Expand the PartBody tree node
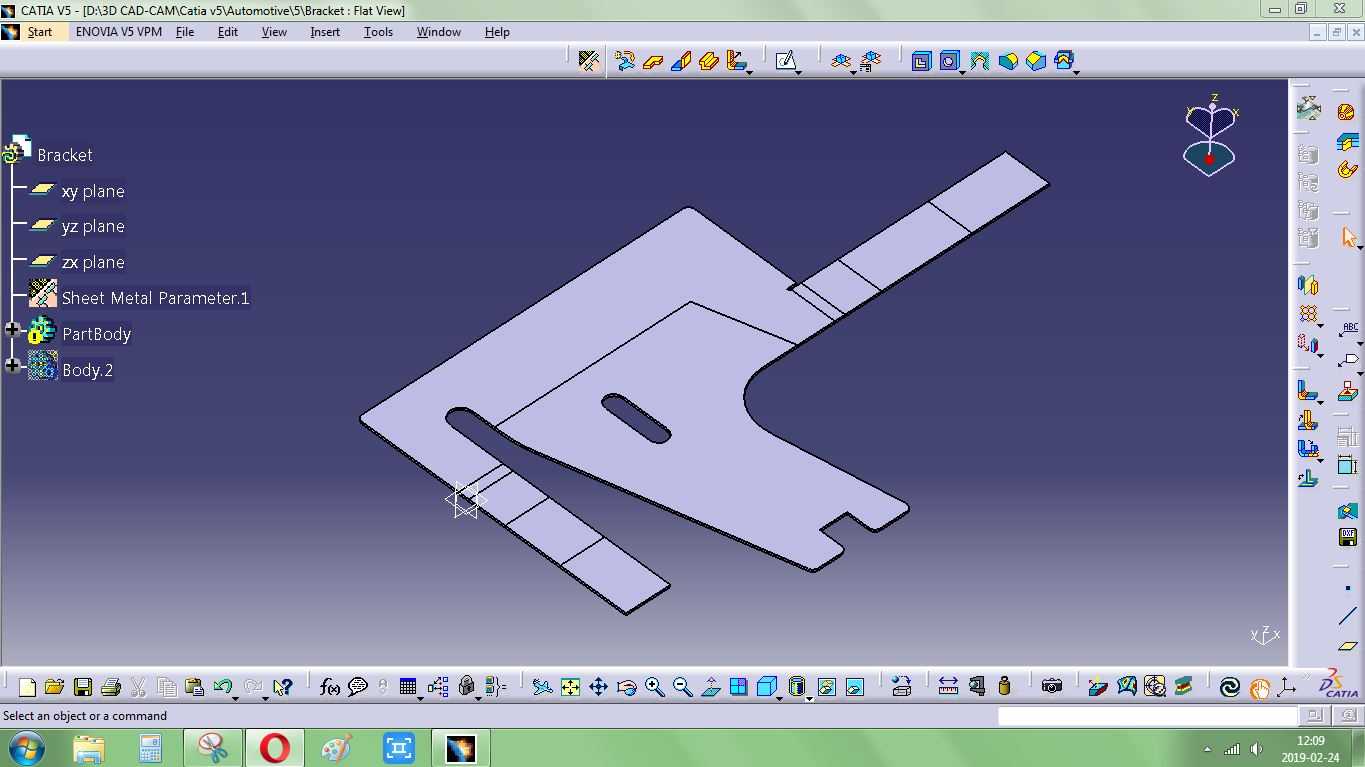The width and height of the screenshot is (1365, 767). pos(13,330)
